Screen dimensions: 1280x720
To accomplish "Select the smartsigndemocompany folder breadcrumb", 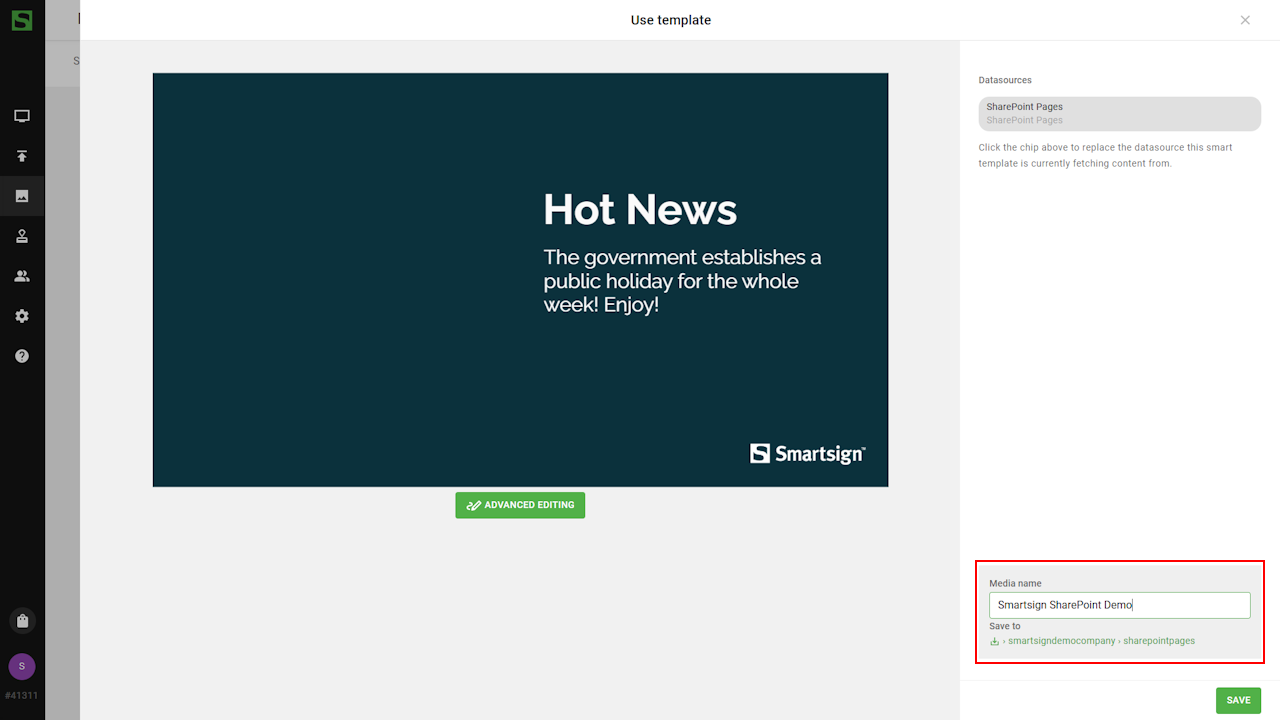I will (x=1061, y=641).
